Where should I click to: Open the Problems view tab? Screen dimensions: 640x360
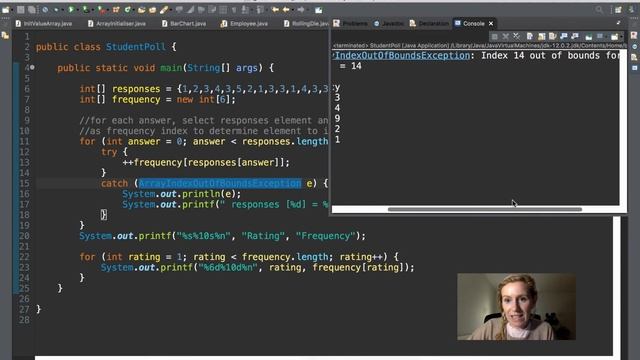[x=350, y=24]
